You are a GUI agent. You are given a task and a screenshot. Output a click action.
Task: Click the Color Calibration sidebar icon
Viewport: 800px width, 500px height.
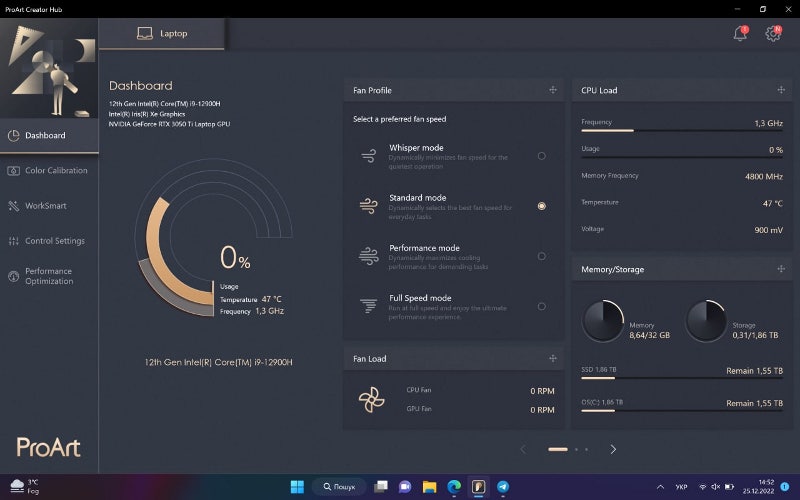coord(14,171)
